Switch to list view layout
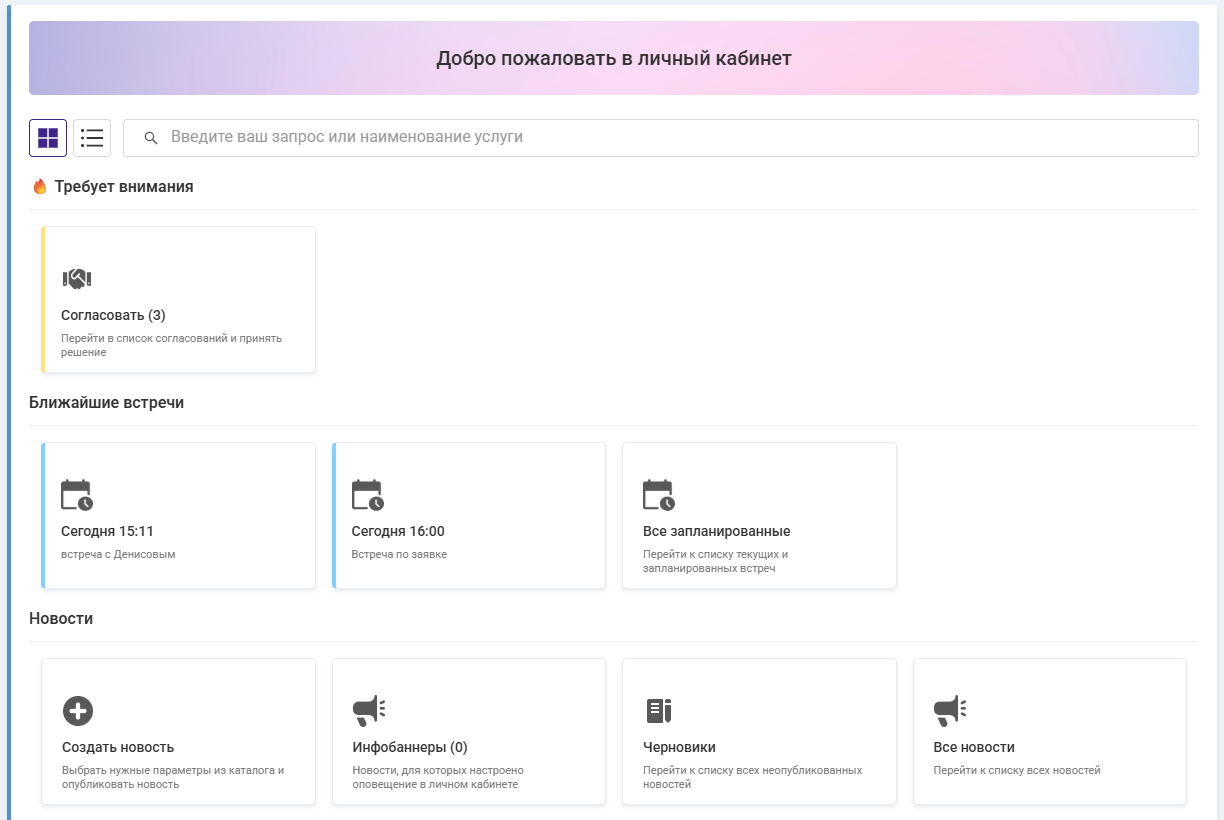Viewport: 1224px width, 820px height. 92,138
